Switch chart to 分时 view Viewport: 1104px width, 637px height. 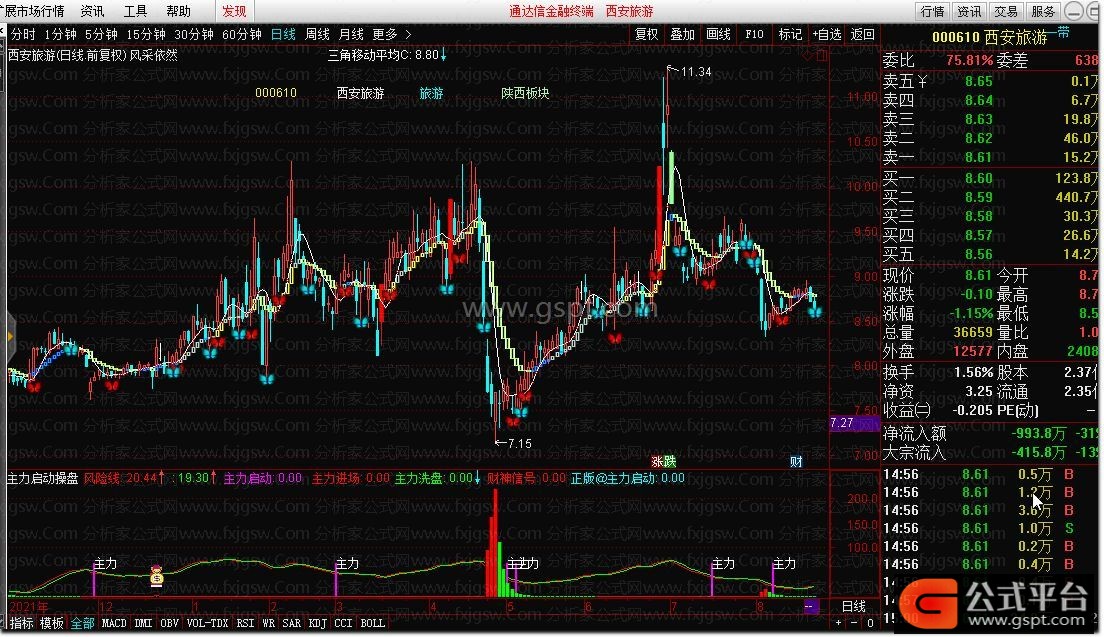coord(23,34)
